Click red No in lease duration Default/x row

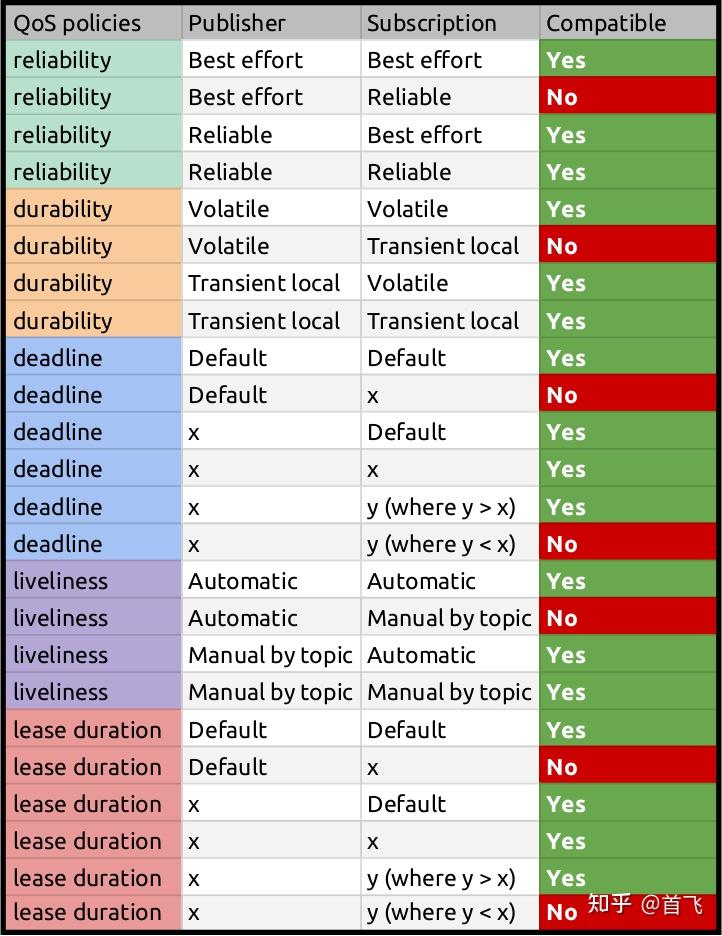(x=628, y=767)
